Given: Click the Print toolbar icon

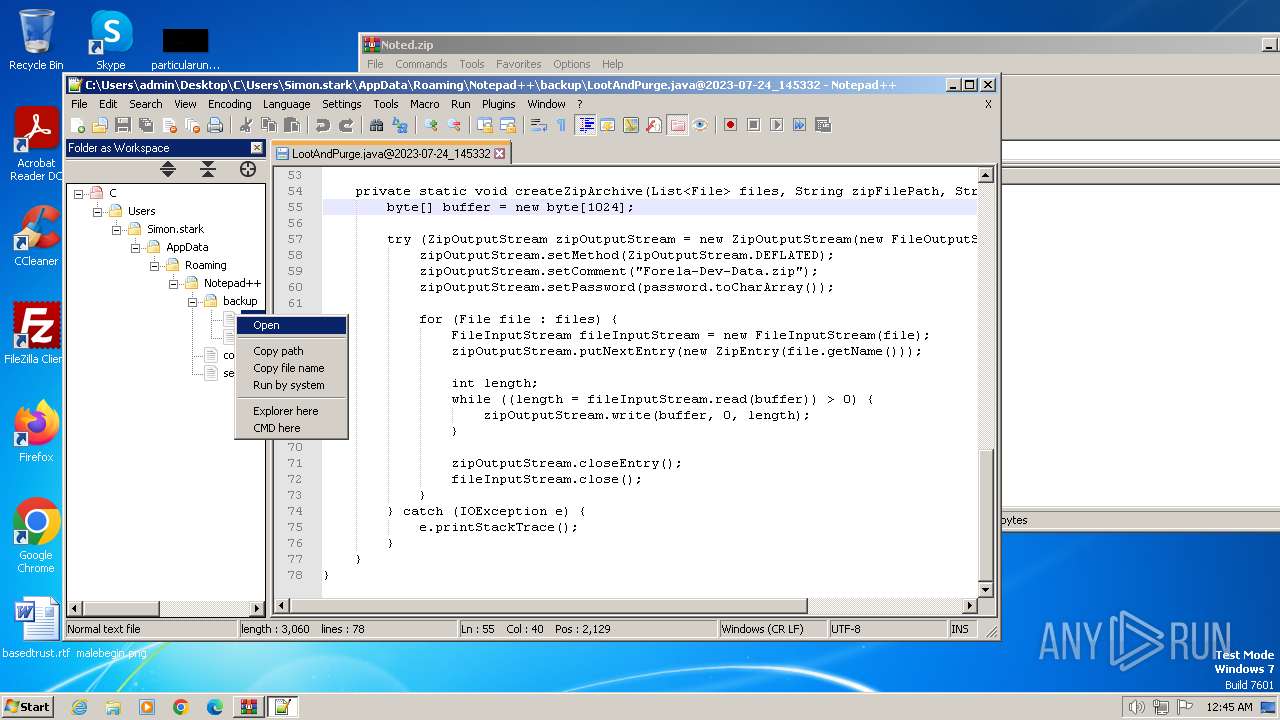Looking at the screenshot, I should (215, 125).
